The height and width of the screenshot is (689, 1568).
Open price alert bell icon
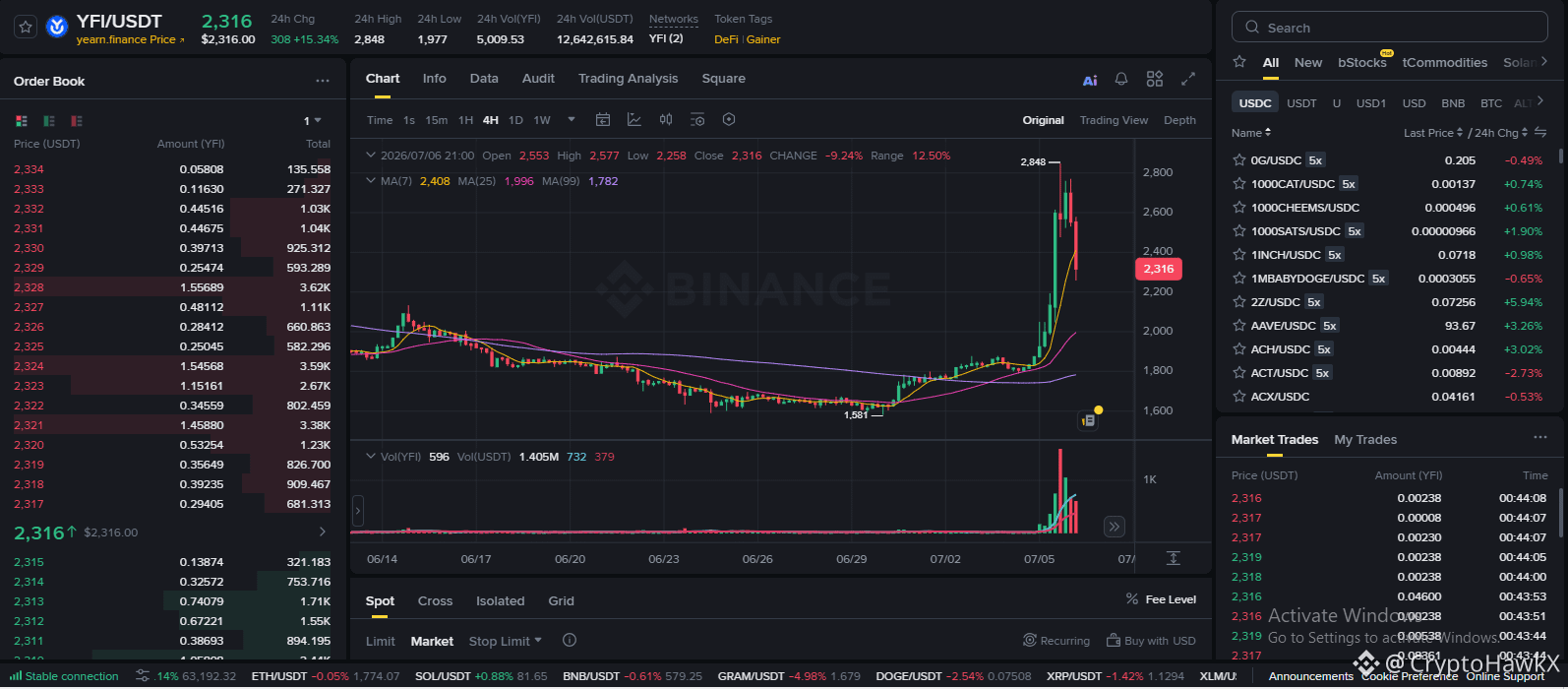pos(1121,79)
